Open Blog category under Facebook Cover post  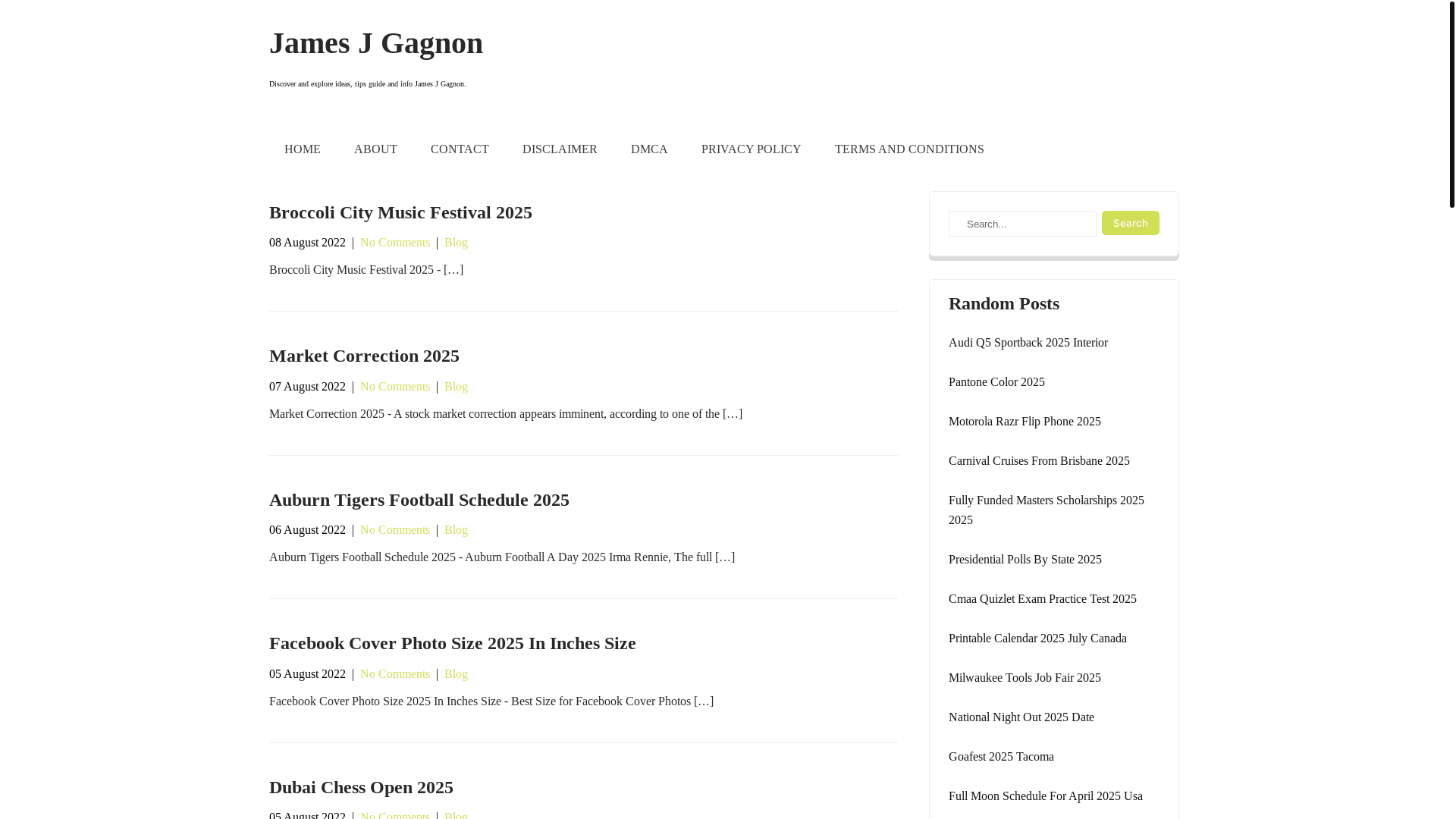(x=456, y=674)
